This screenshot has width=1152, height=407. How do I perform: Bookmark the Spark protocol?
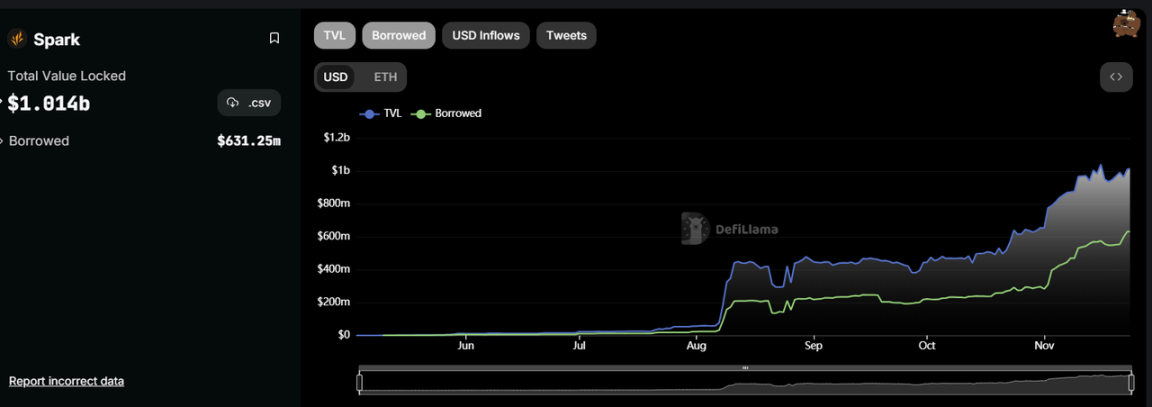pyautogui.click(x=274, y=39)
